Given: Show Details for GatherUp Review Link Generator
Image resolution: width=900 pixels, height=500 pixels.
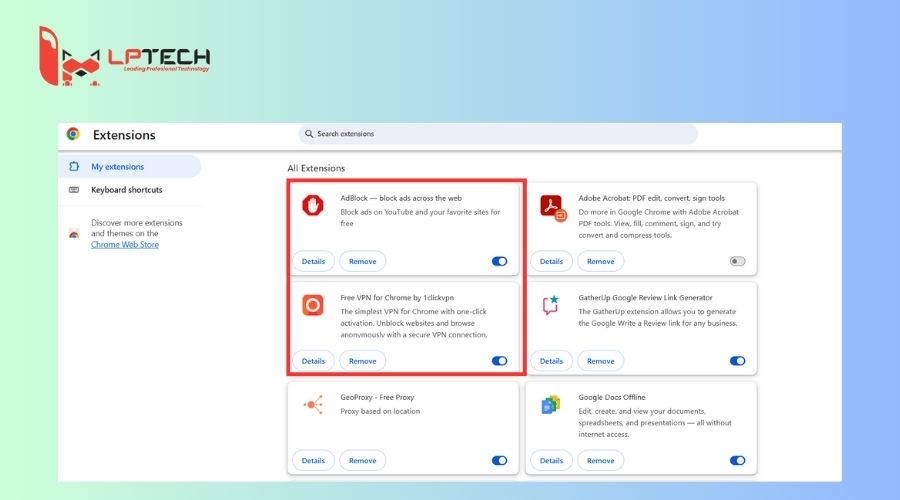Looking at the screenshot, I should (551, 361).
